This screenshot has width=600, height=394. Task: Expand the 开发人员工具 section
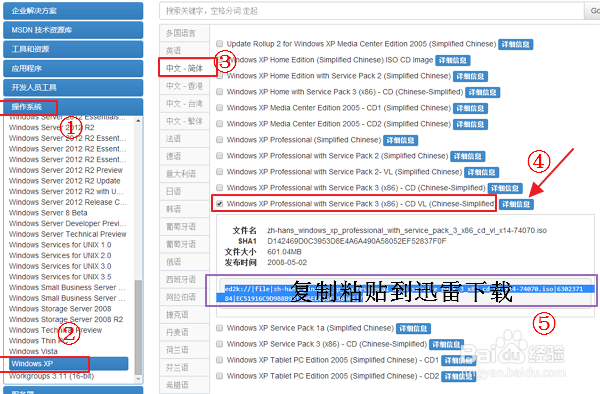click(73, 88)
